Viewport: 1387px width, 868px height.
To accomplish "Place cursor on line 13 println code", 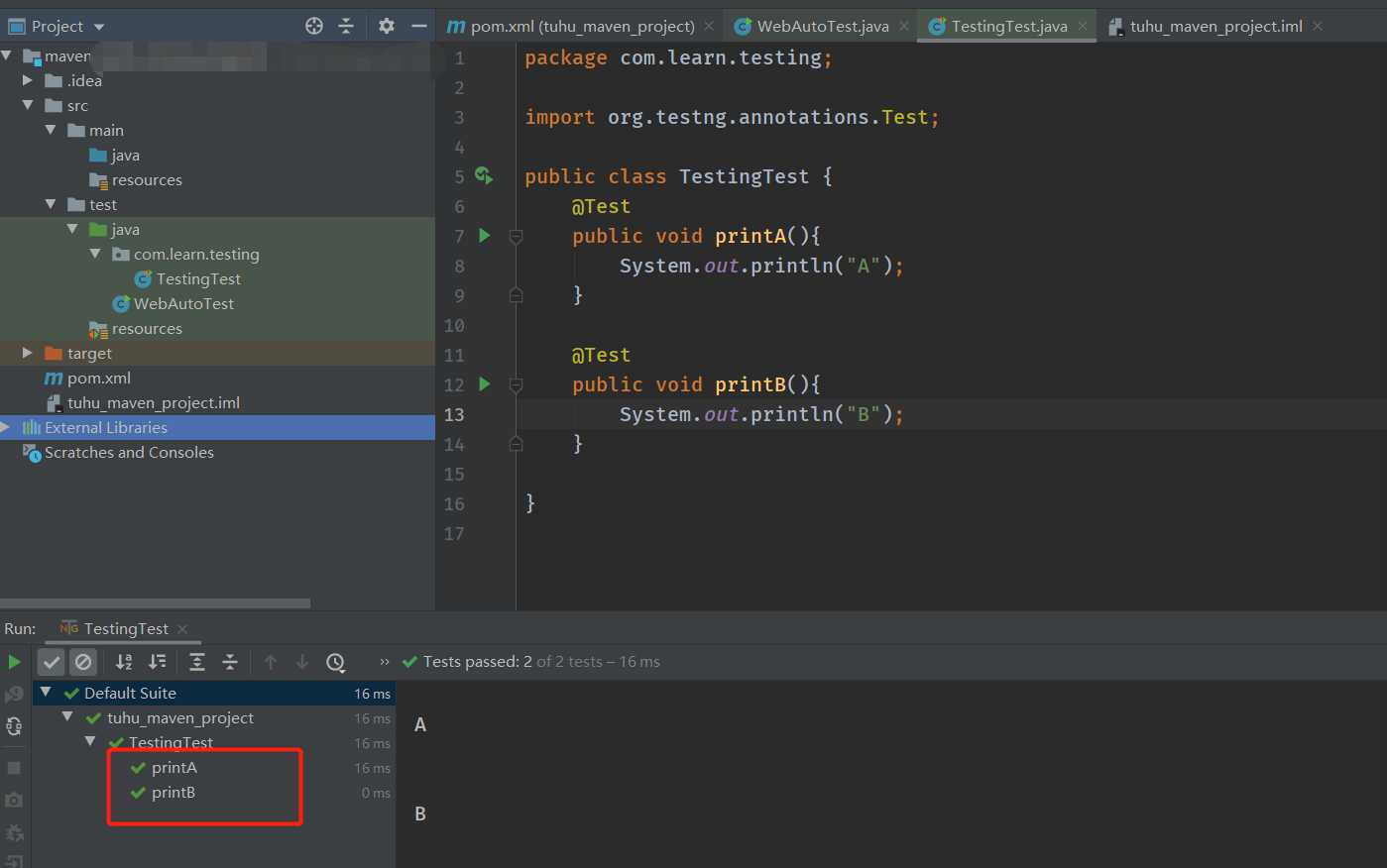I will click(761, 414).
